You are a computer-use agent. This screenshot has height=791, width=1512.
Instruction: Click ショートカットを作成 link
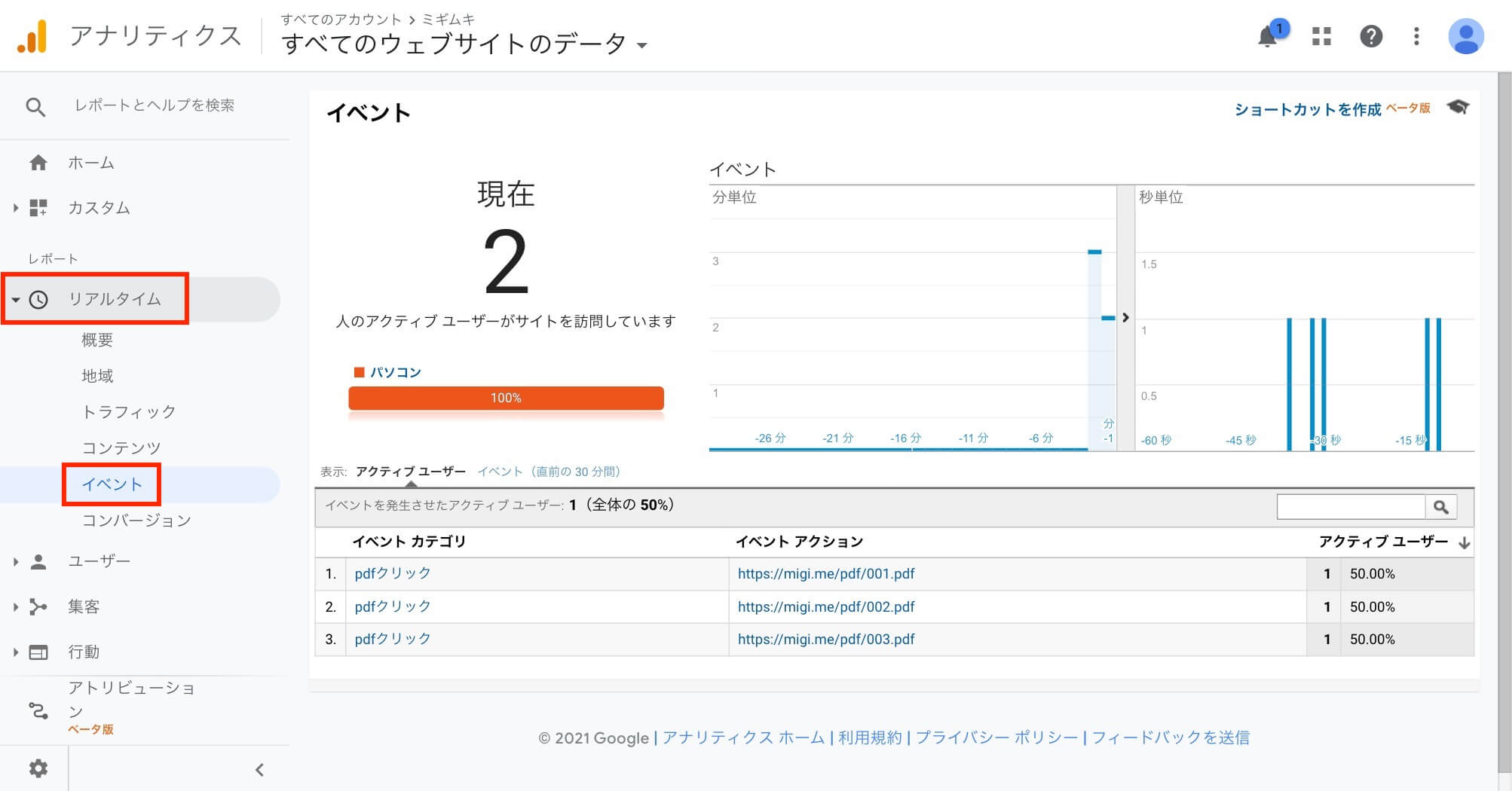point(1307,109)
